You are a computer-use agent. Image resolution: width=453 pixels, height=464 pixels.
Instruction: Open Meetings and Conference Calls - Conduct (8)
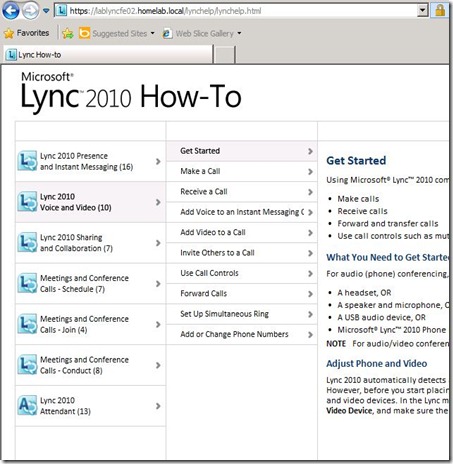click(91, 365)
